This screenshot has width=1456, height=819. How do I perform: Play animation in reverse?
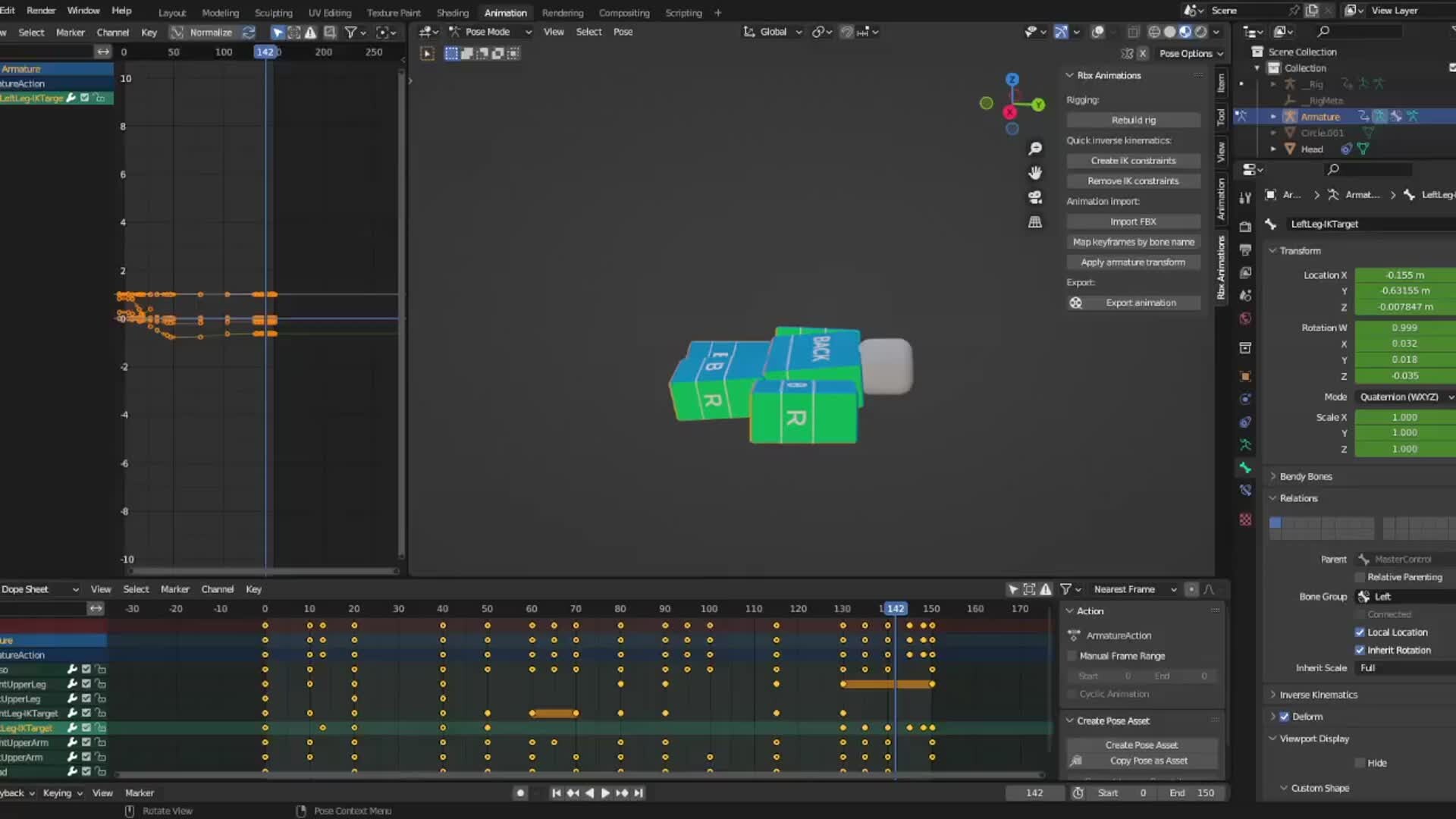click(589, 792)
